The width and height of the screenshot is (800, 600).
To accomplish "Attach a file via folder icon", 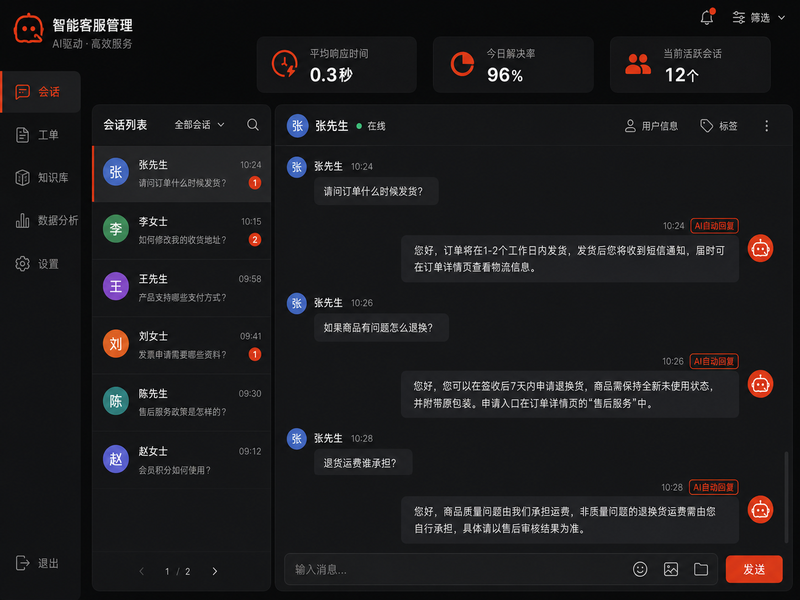I will [701, 569].
